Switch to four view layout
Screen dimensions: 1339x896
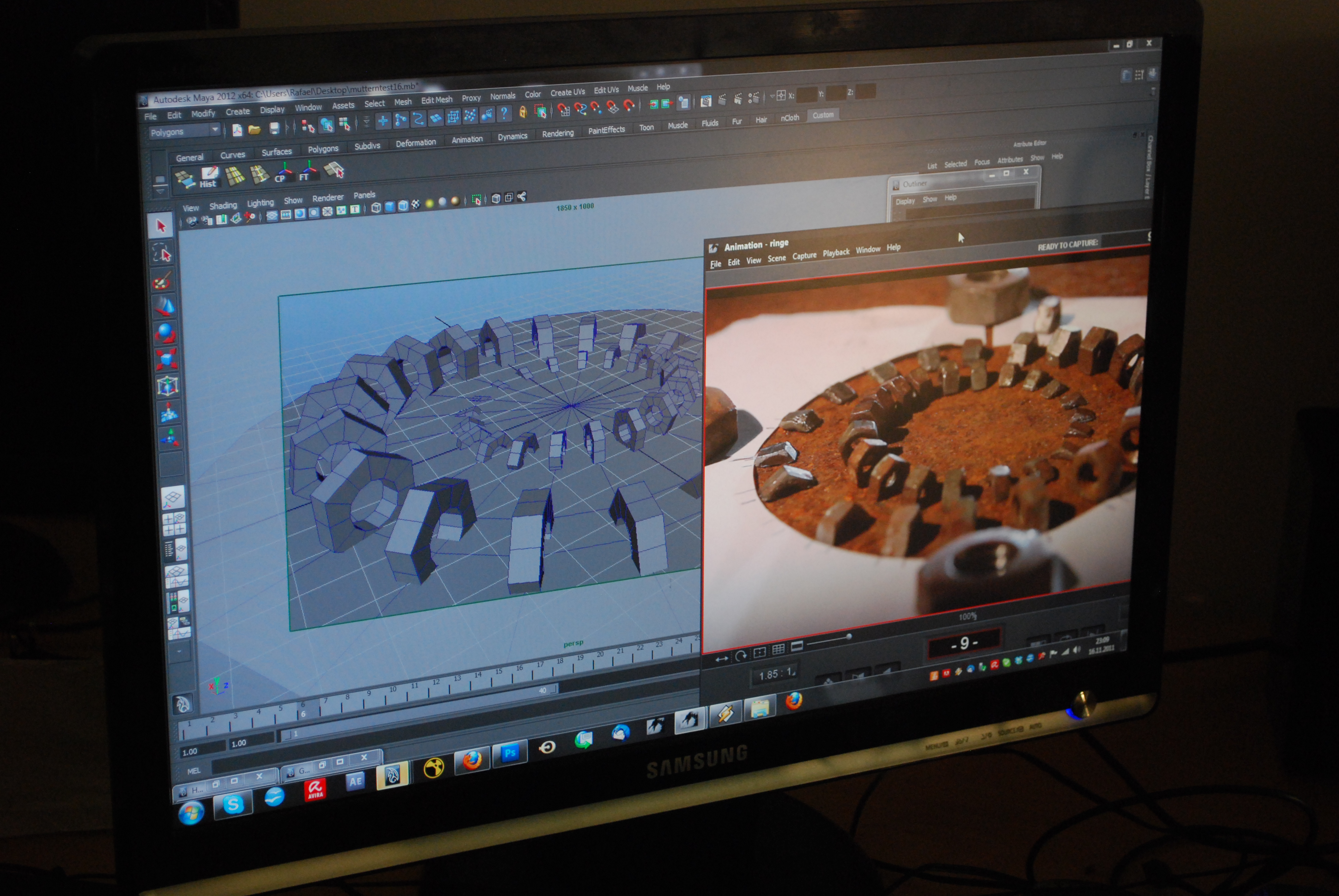click(x=174, y=524)
